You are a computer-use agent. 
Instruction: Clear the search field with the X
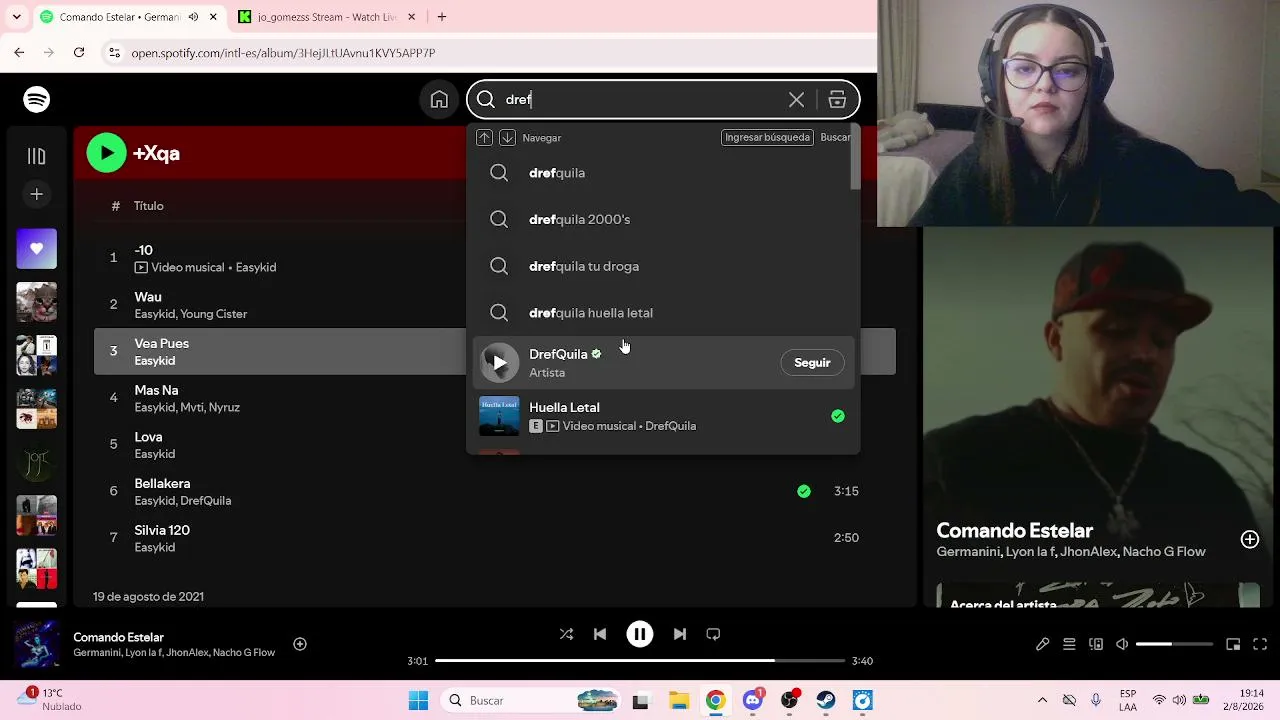click(796, 99)
